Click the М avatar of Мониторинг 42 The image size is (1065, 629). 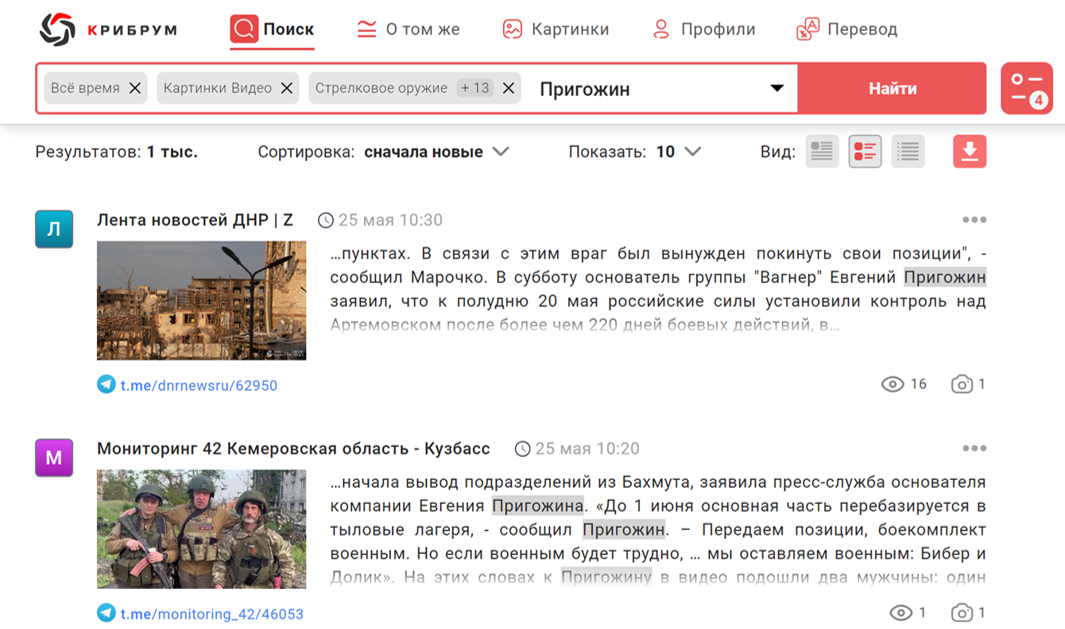(x=54, y=457)
